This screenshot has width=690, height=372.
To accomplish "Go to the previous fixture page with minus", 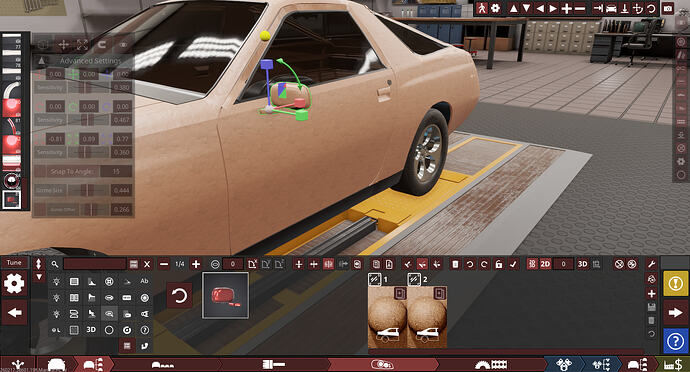I will (x=164, y=264).
